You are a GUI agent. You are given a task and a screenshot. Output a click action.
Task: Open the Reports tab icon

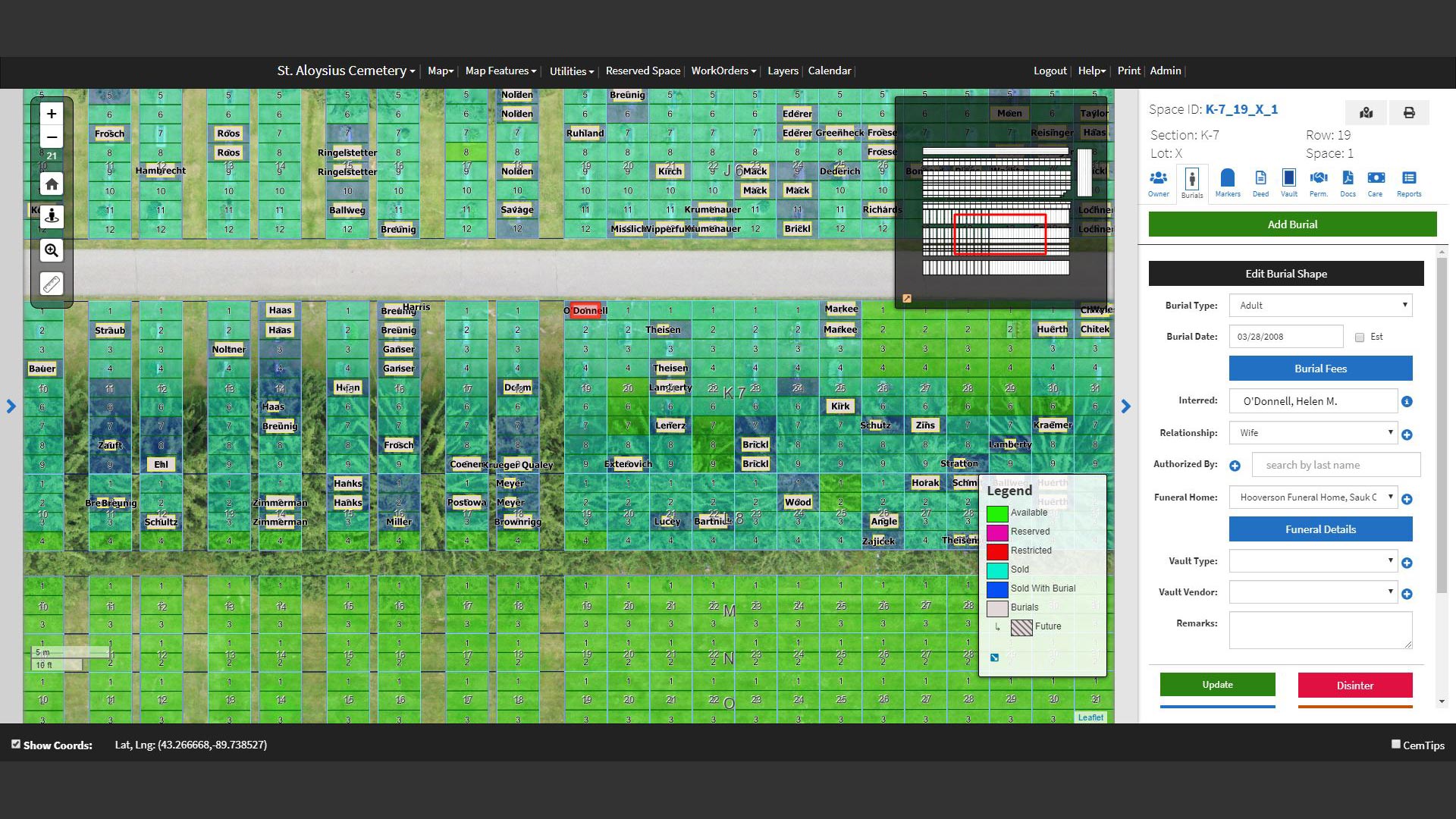tap(1409, 183)
